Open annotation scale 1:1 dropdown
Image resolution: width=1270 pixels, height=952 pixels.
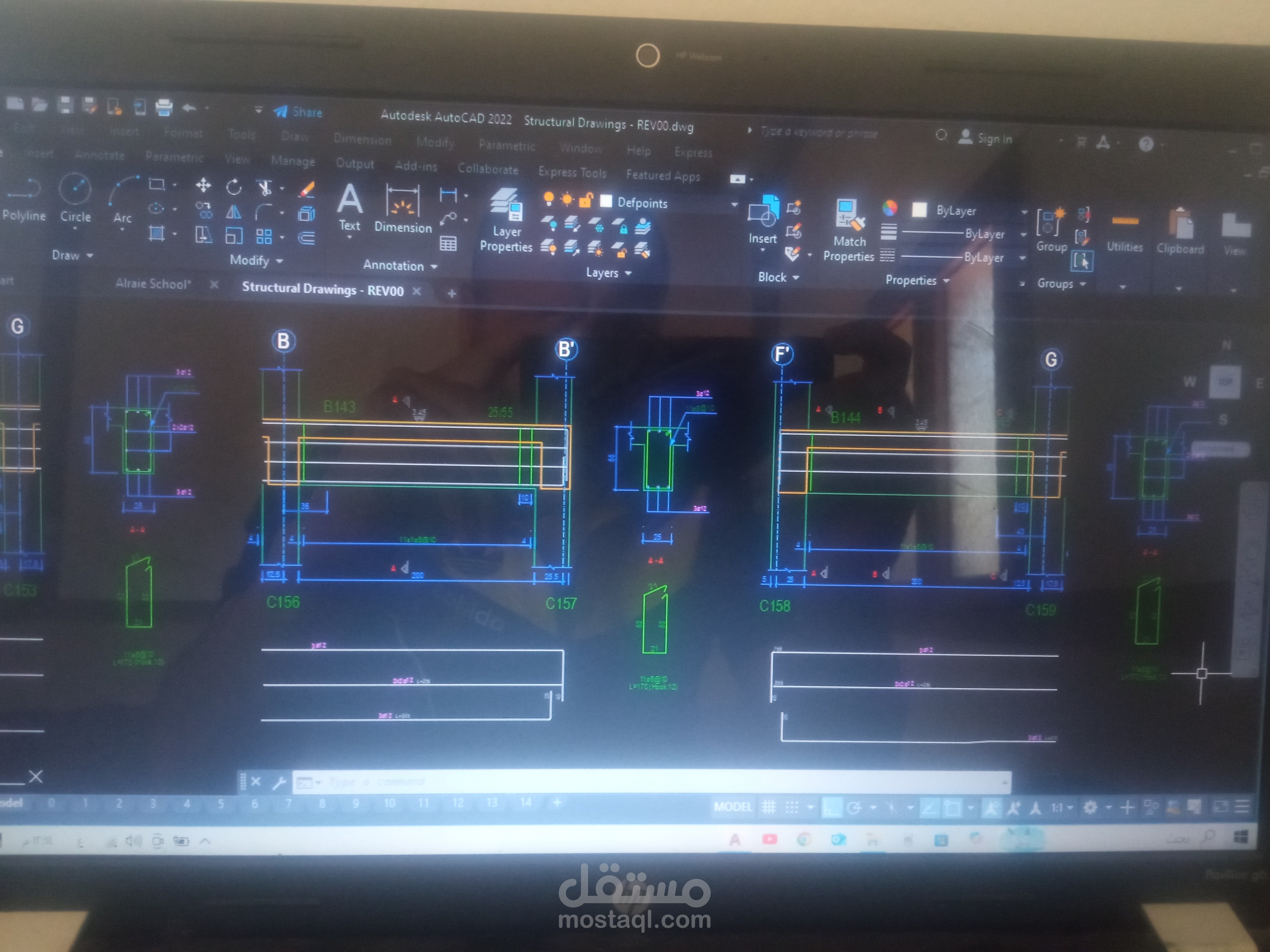(1062, 808)
